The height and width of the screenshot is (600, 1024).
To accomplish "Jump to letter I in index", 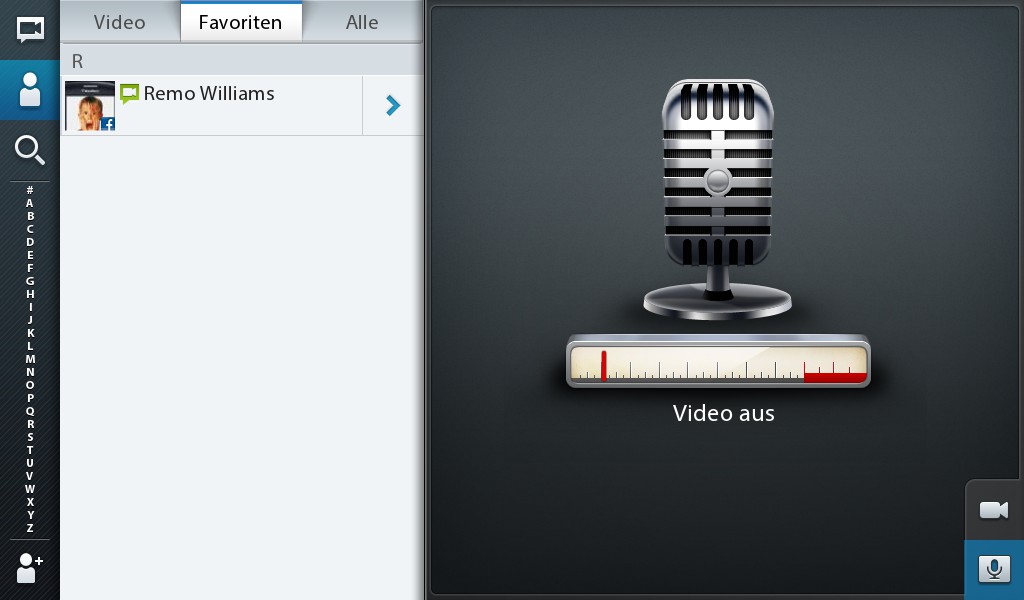I will click(30, 307).
